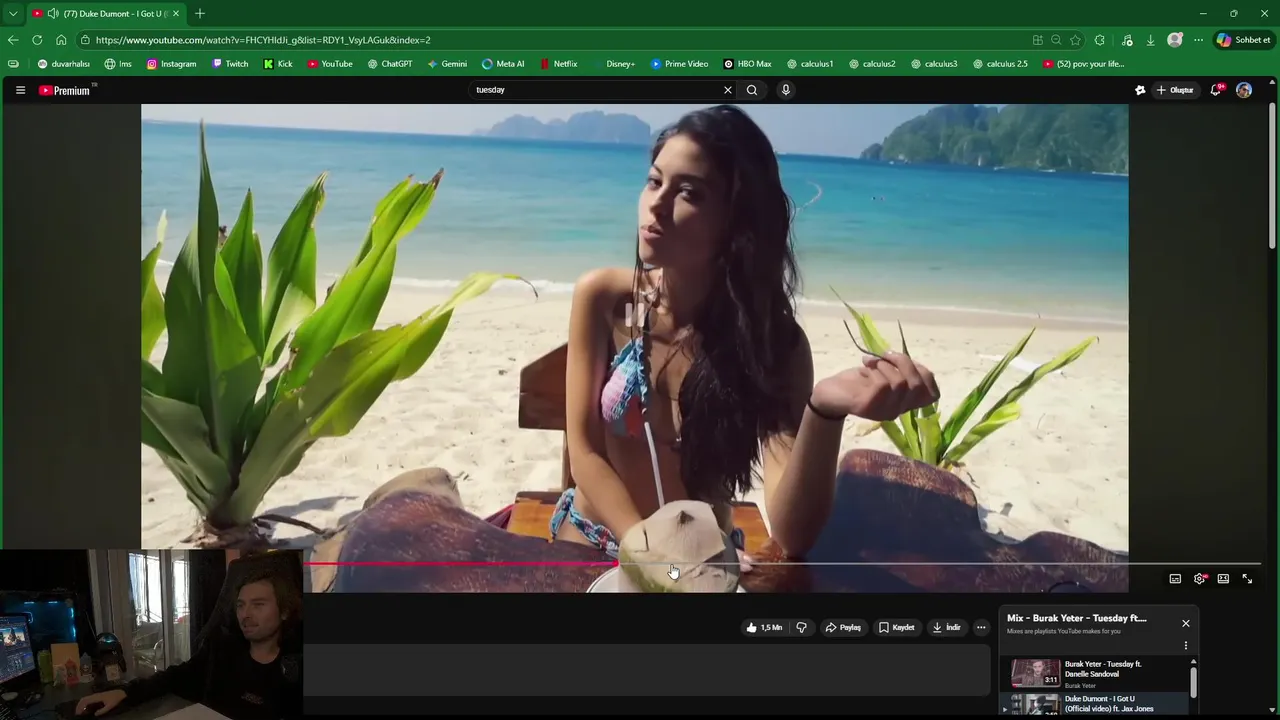Open the Disney+ bookmark
Screen dimensions: 1280x720
[x=614, y=64]
